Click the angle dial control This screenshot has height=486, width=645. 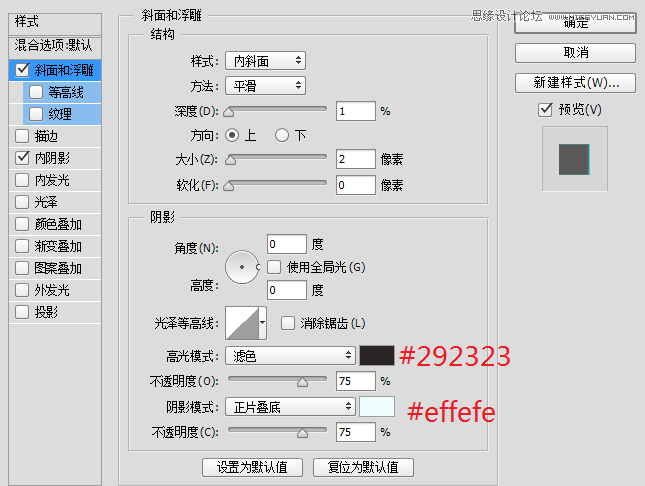coord(242,267)
